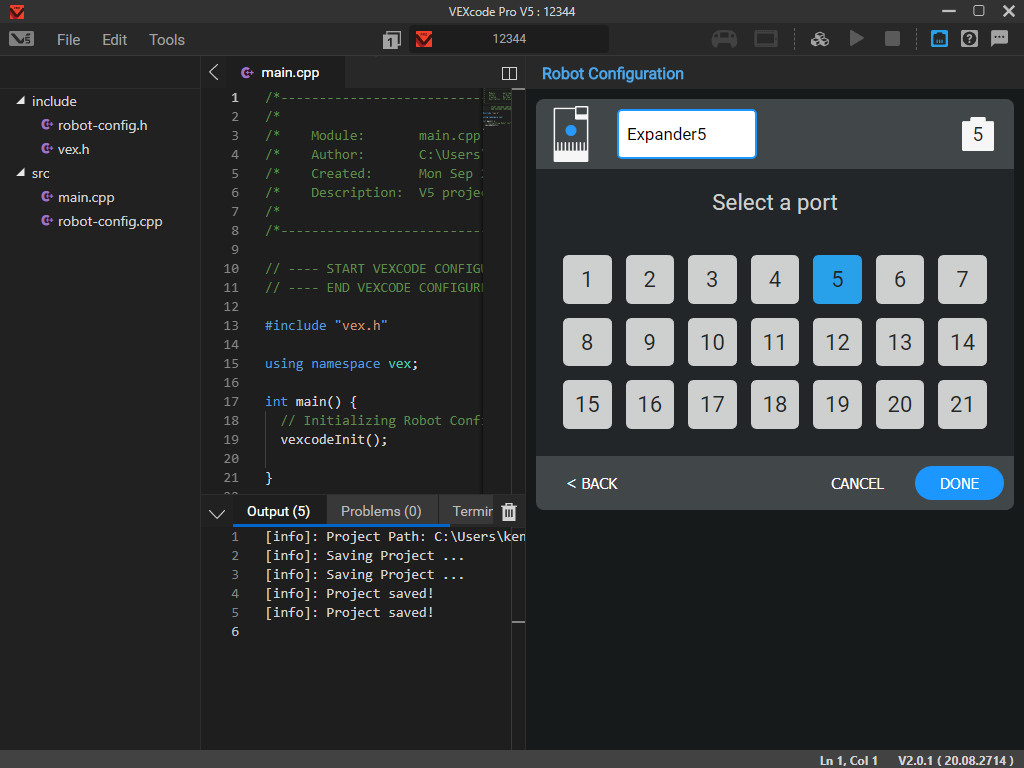Select port 10
This screenshot has width=1024, height=768.
(x=712, y=342)
